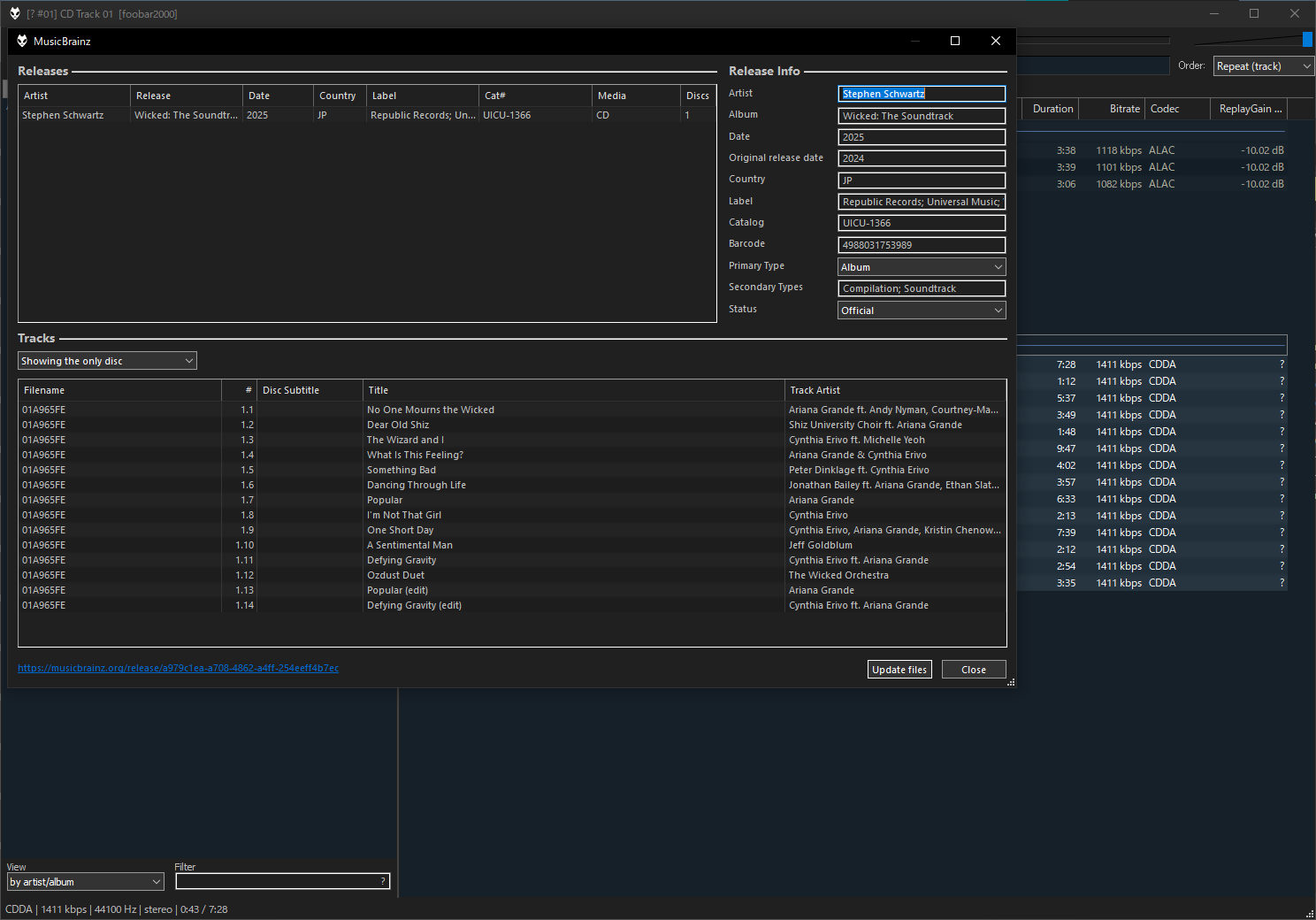Adjust the volume slider handle
This screenshot has width=1316, height=920.
point(1307,40)
